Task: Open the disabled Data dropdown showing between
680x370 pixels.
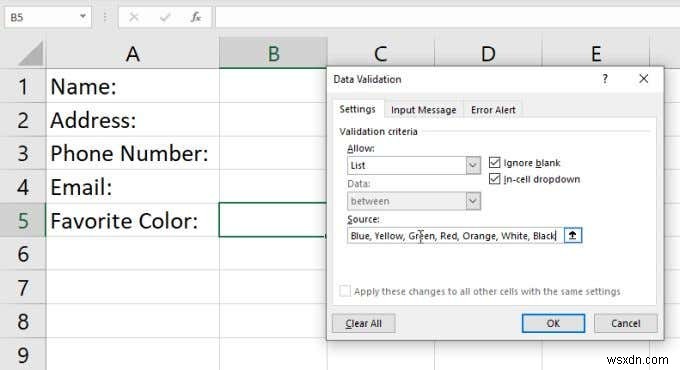Action: pos(414,201)
